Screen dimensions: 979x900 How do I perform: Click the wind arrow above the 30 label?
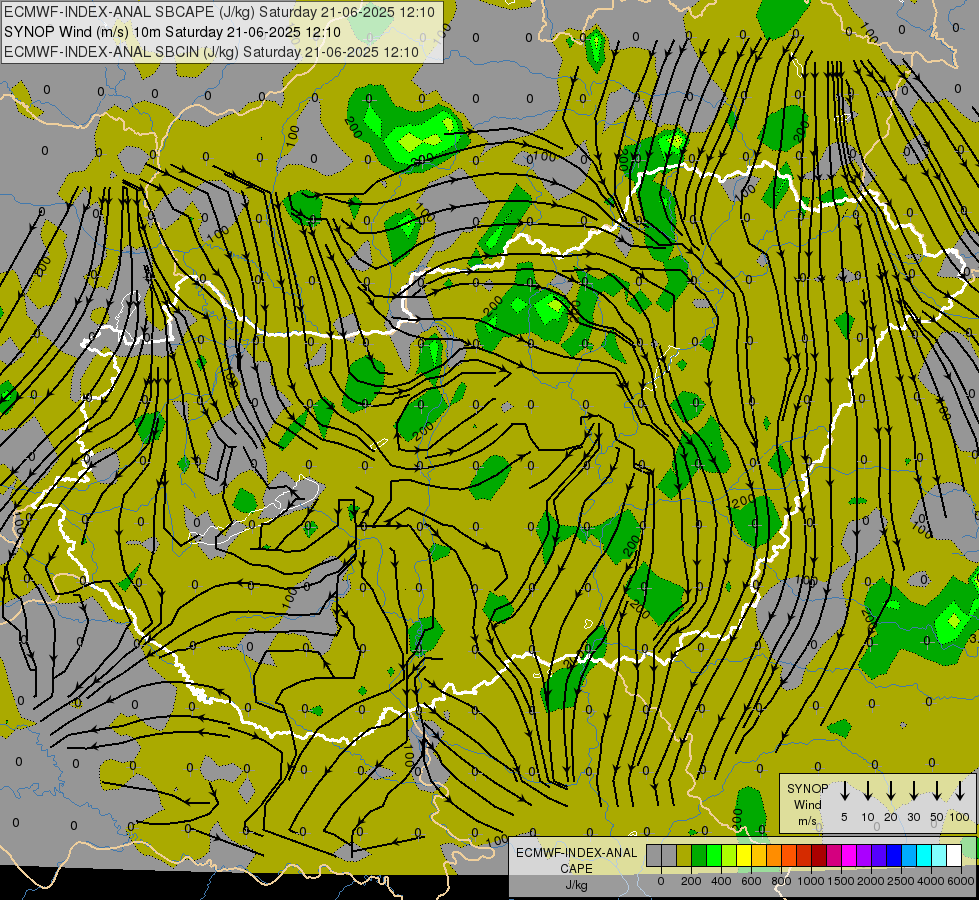tap(914, 791)
